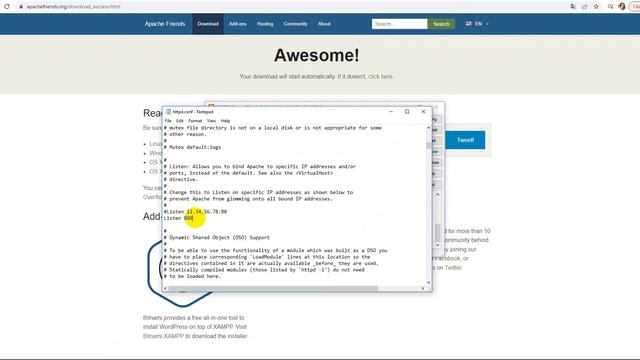Open the Add-ons navigation item
This screenshot has height=360, width=640.
[x=238, y=24]
